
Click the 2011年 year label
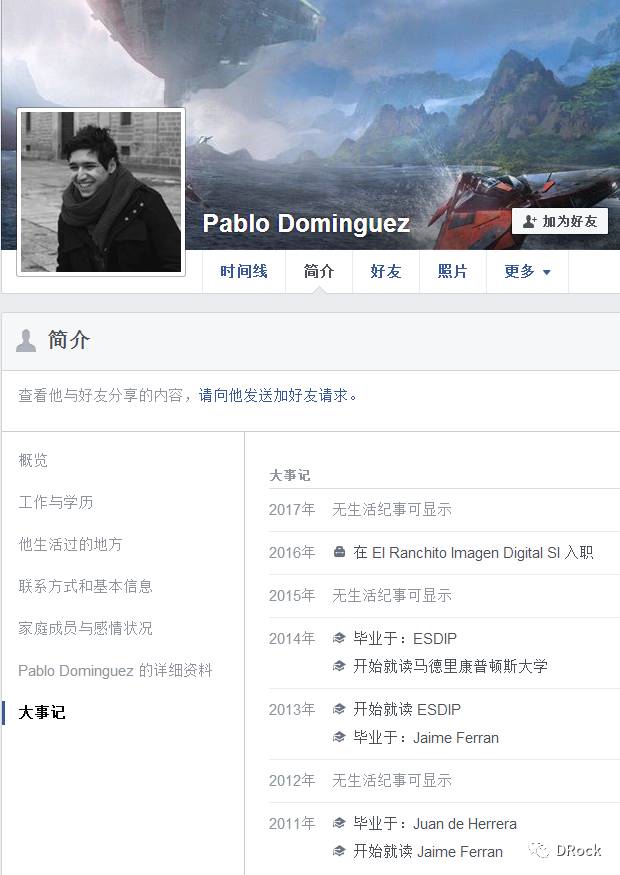(292, 823)
